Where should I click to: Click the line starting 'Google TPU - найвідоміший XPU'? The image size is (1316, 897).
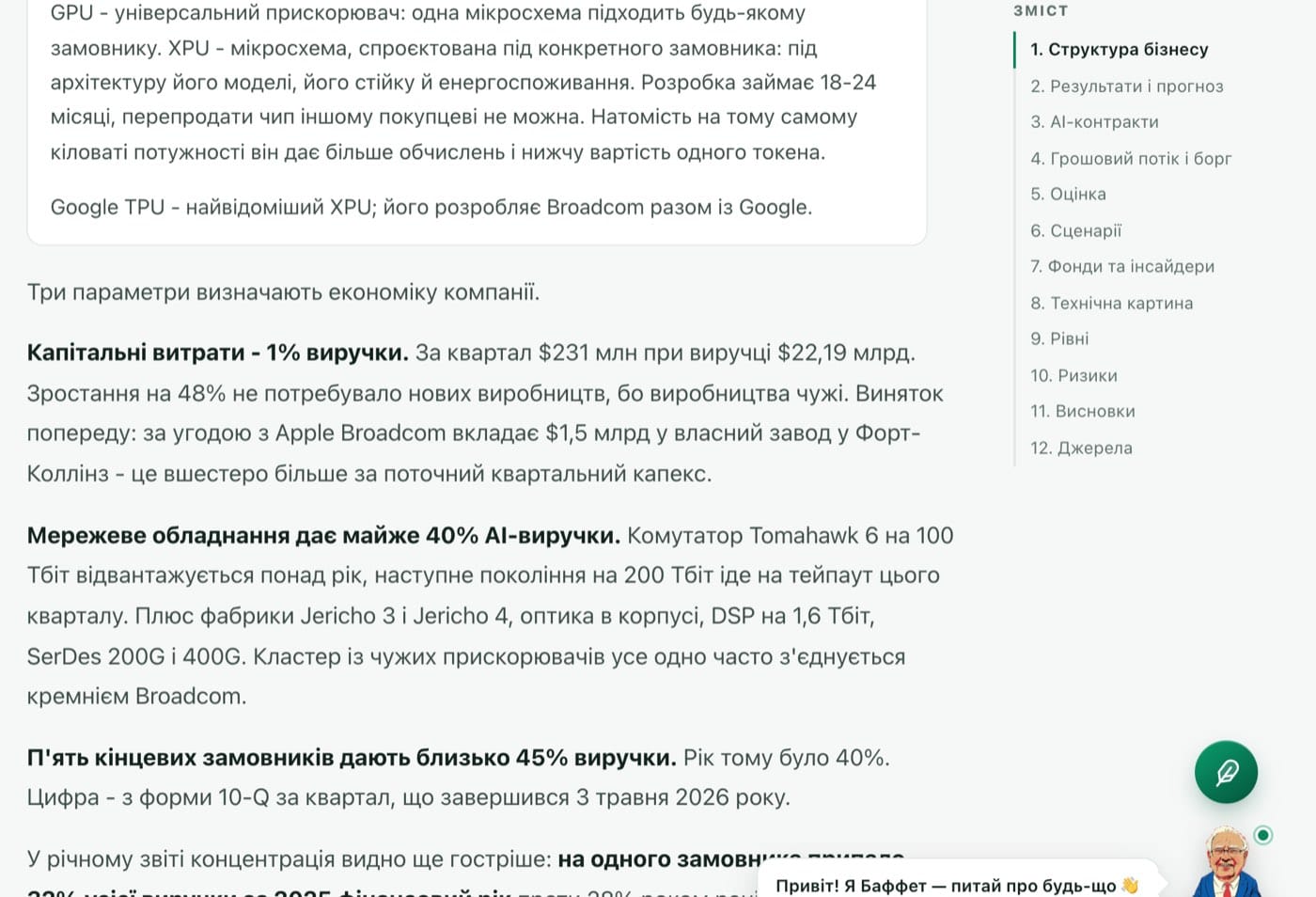431,207
